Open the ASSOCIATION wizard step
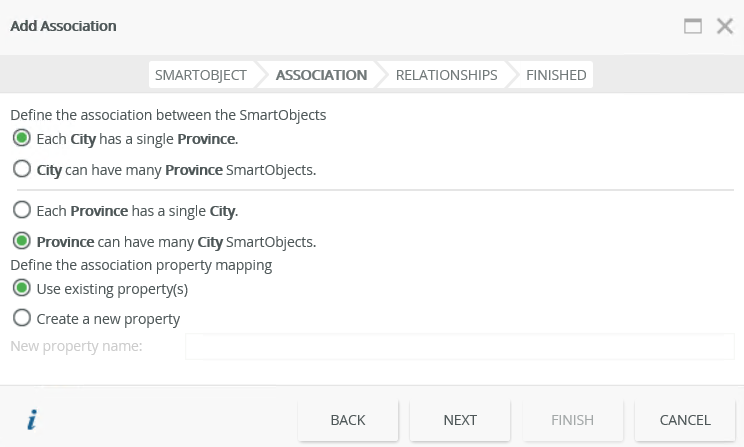Screen dimensions: 744x447 click(321, 74)
